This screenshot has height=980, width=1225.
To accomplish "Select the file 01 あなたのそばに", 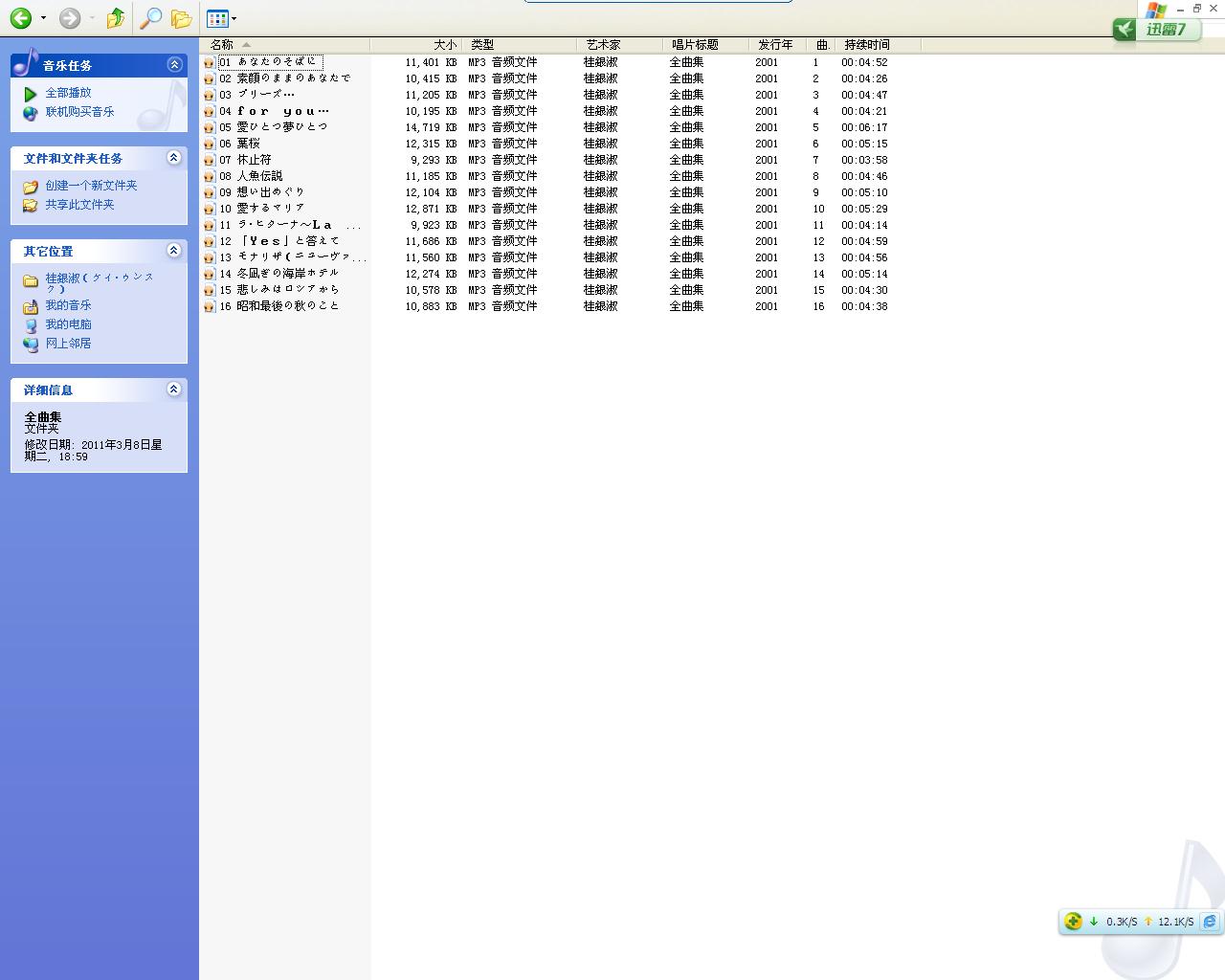I will pos(269,62).
